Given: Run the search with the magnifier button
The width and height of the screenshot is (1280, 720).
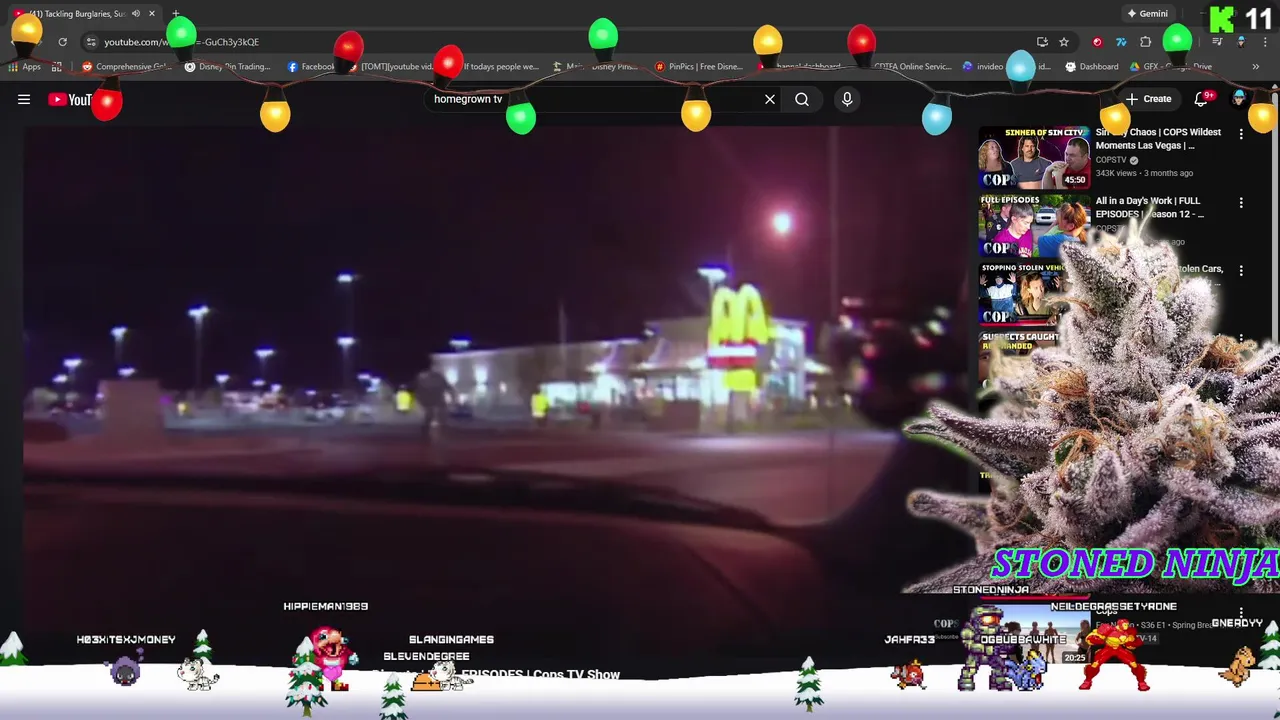Looking at the screenshot, I should pyautogui.click(x=802, y=99).
